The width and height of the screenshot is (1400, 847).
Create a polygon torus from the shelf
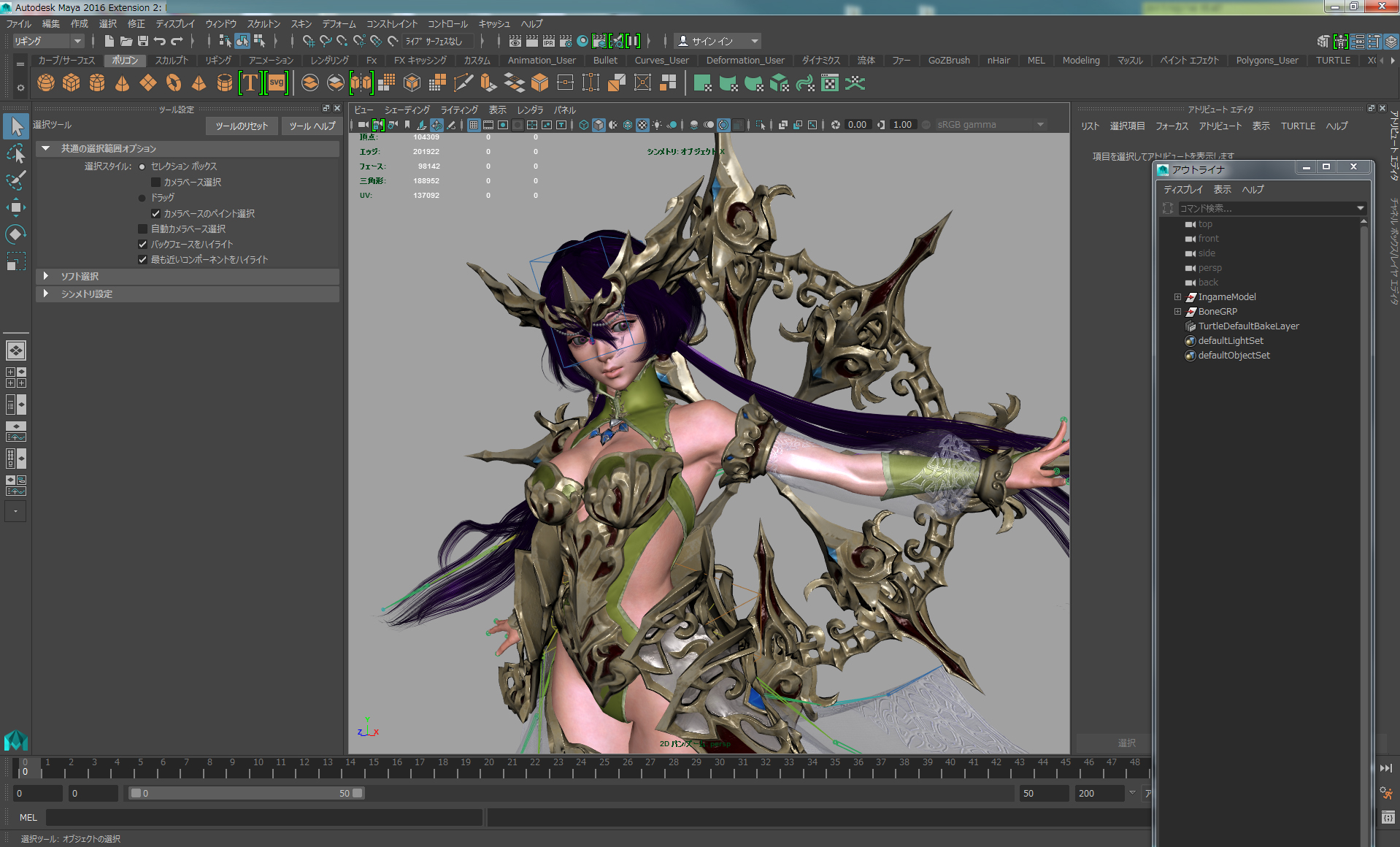point(174,83)
